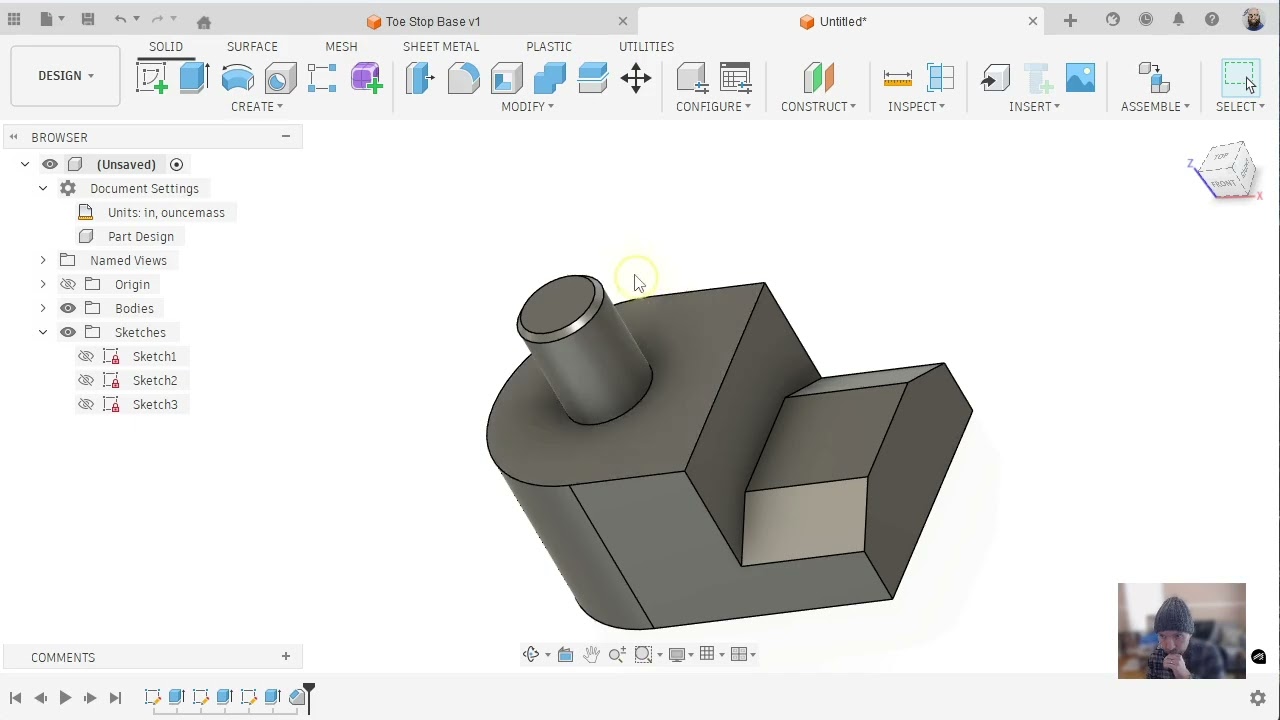Switch to the MESH tab
The height and width of the screenshot is (720, 1280).
(x=341, y=46)
